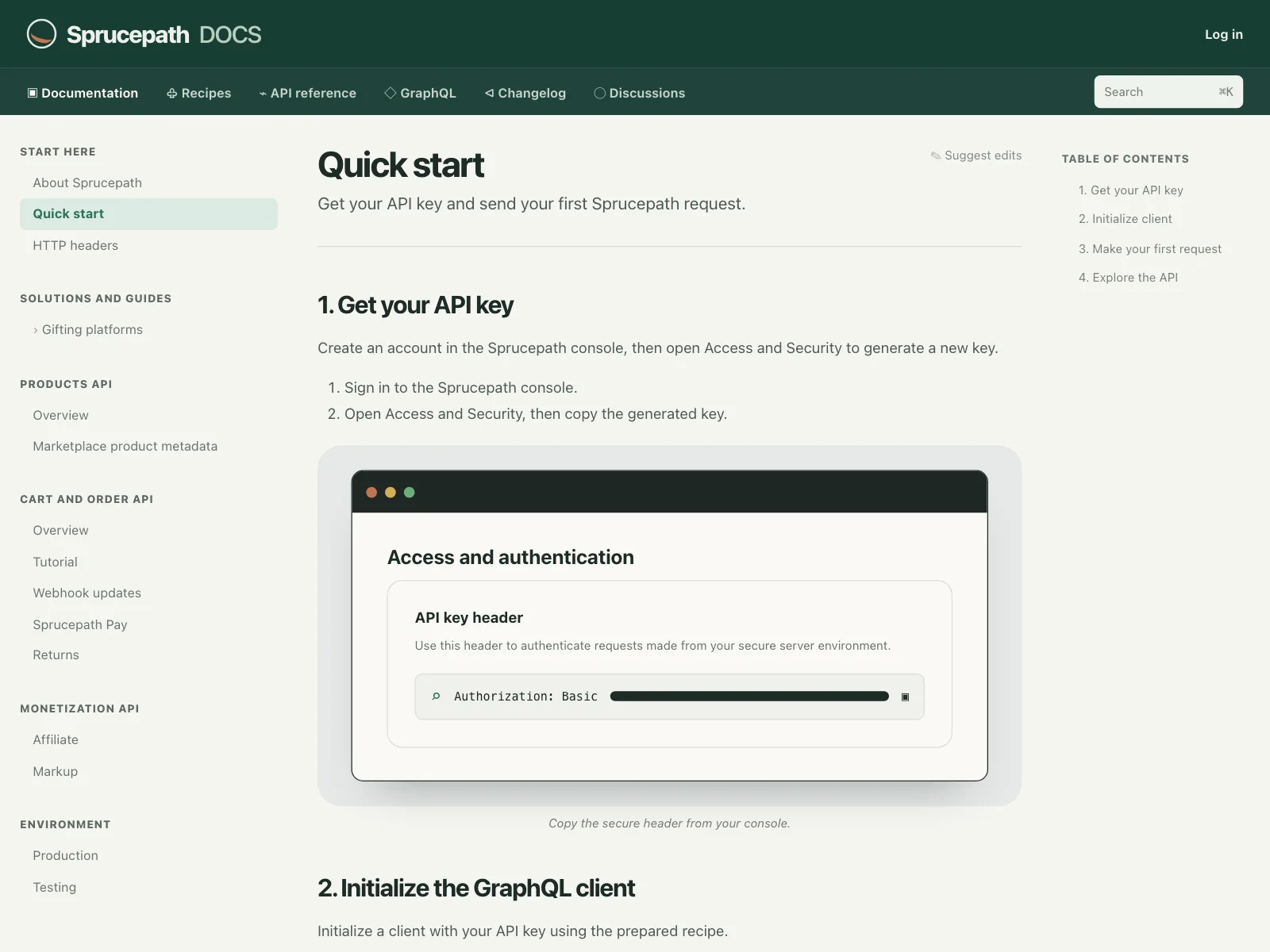Viewport: 1270px width, 952px height.
Task: Open Products API Overview page
Action: [60, 415]
